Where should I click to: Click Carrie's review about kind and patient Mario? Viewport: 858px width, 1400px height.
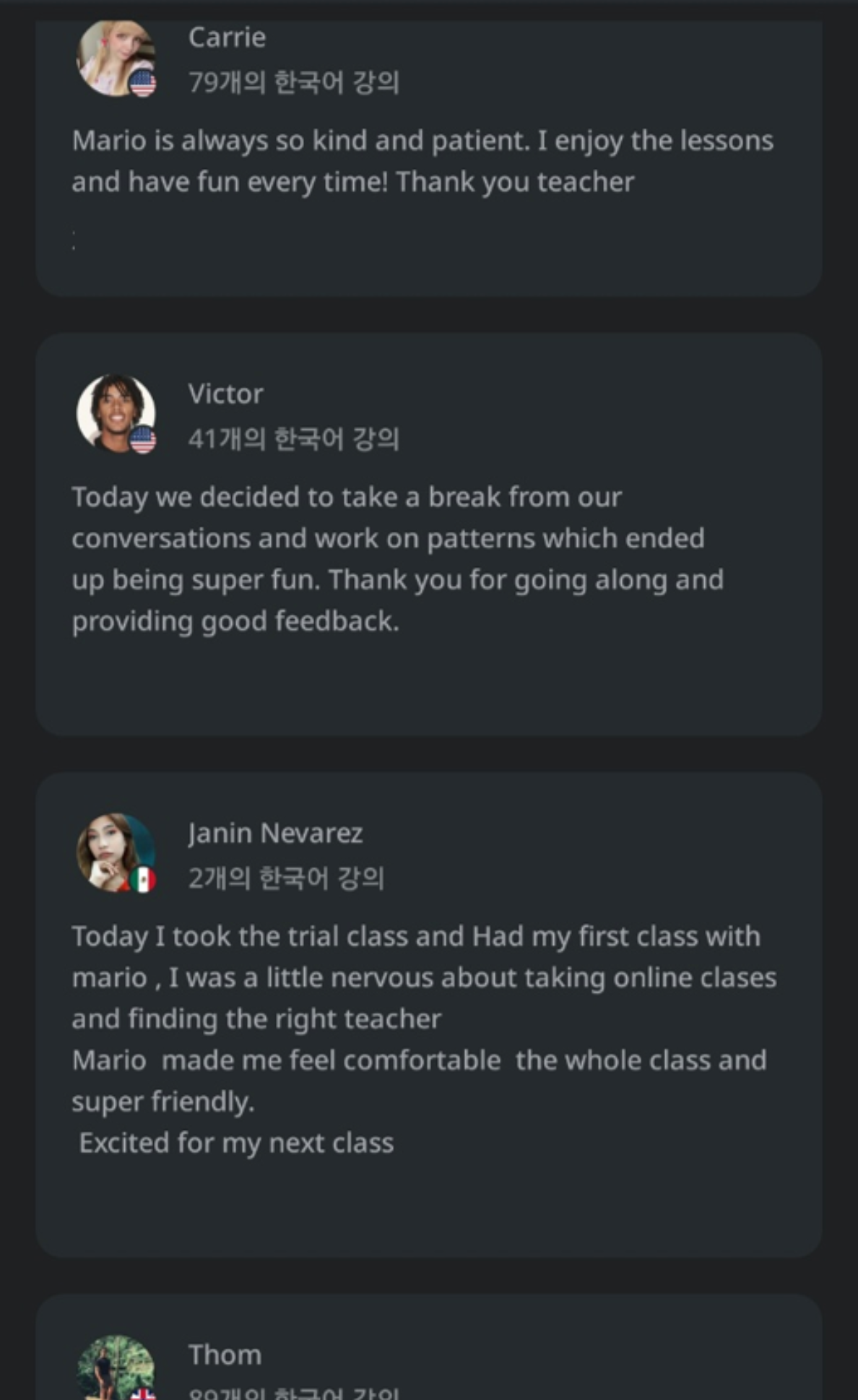click(422, 161)
